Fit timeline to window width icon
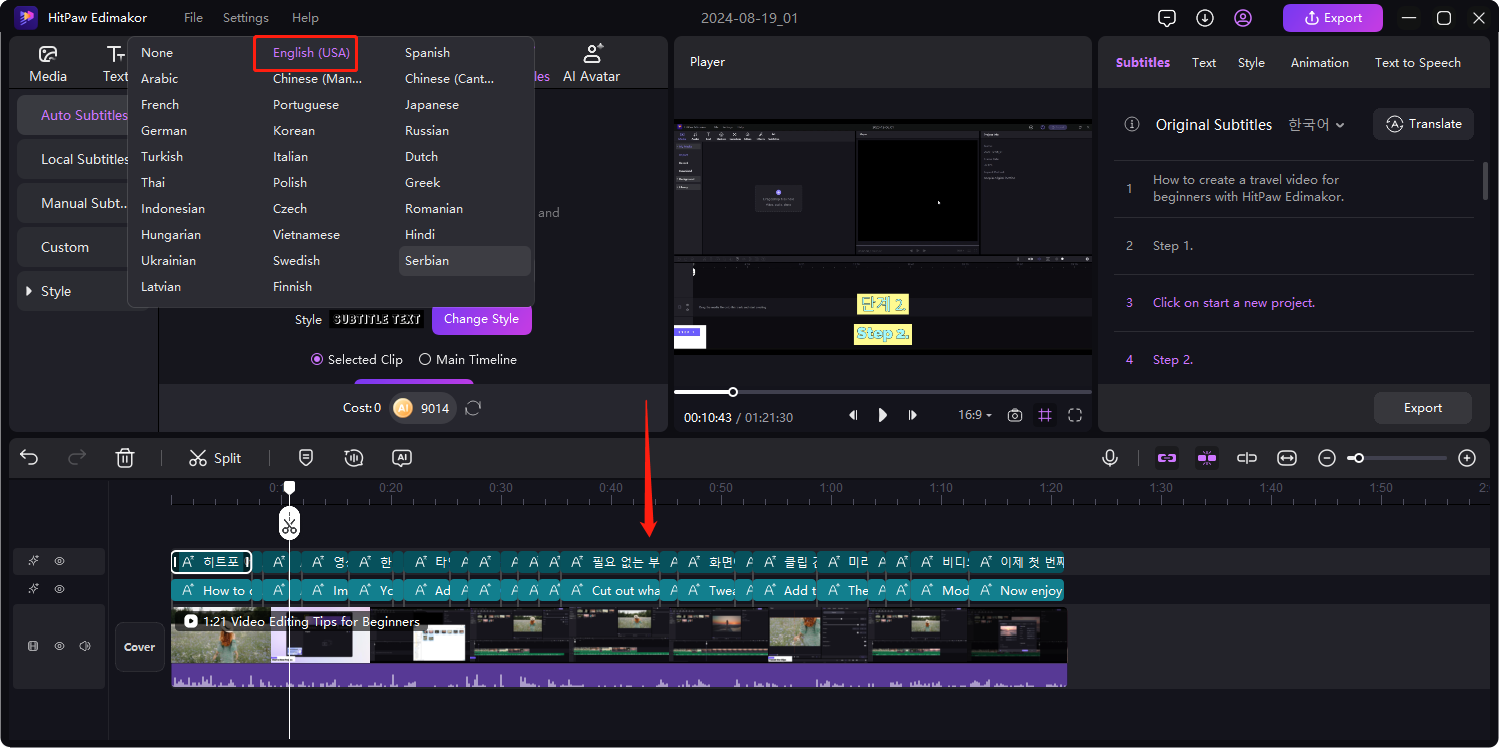Image resolution: width=1499 pixels, height=748 pixels. [x=1287, y=458]
